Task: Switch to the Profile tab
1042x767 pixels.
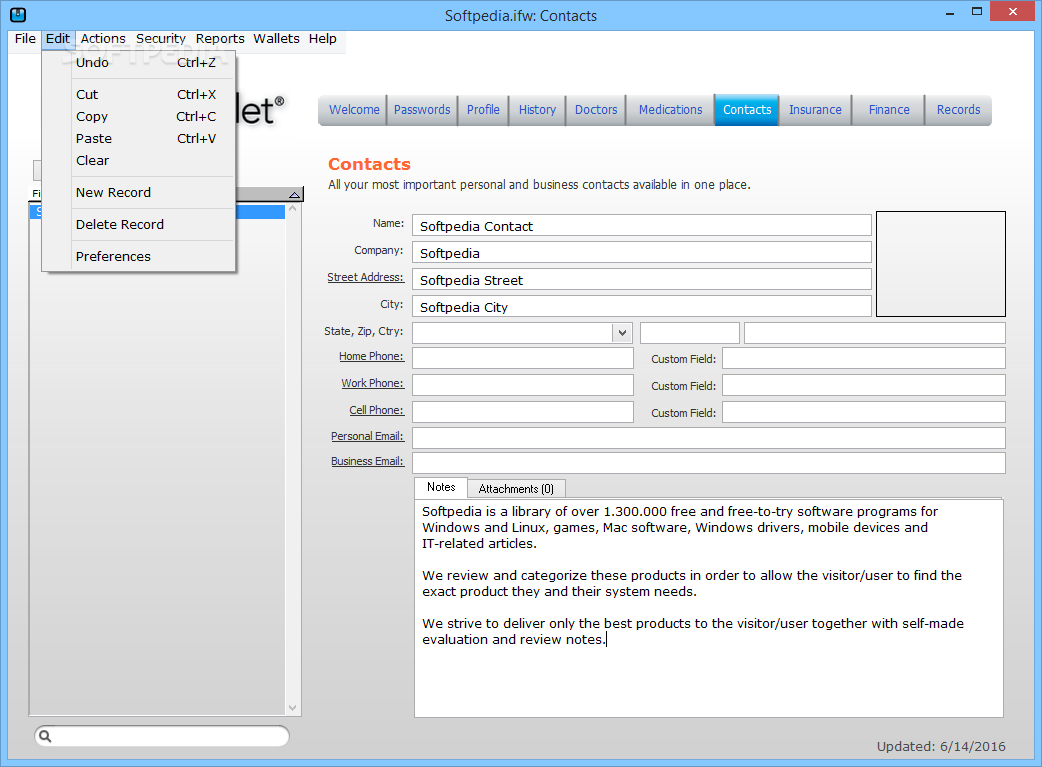Action: pos(483,110)
